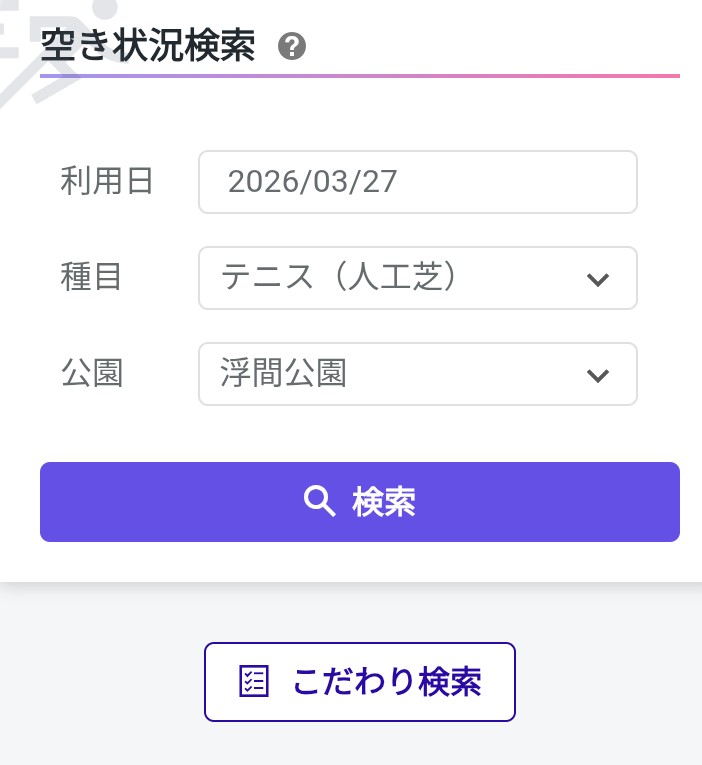Click the 公園 field label
The image size is (702, 765).
point(91,374)
